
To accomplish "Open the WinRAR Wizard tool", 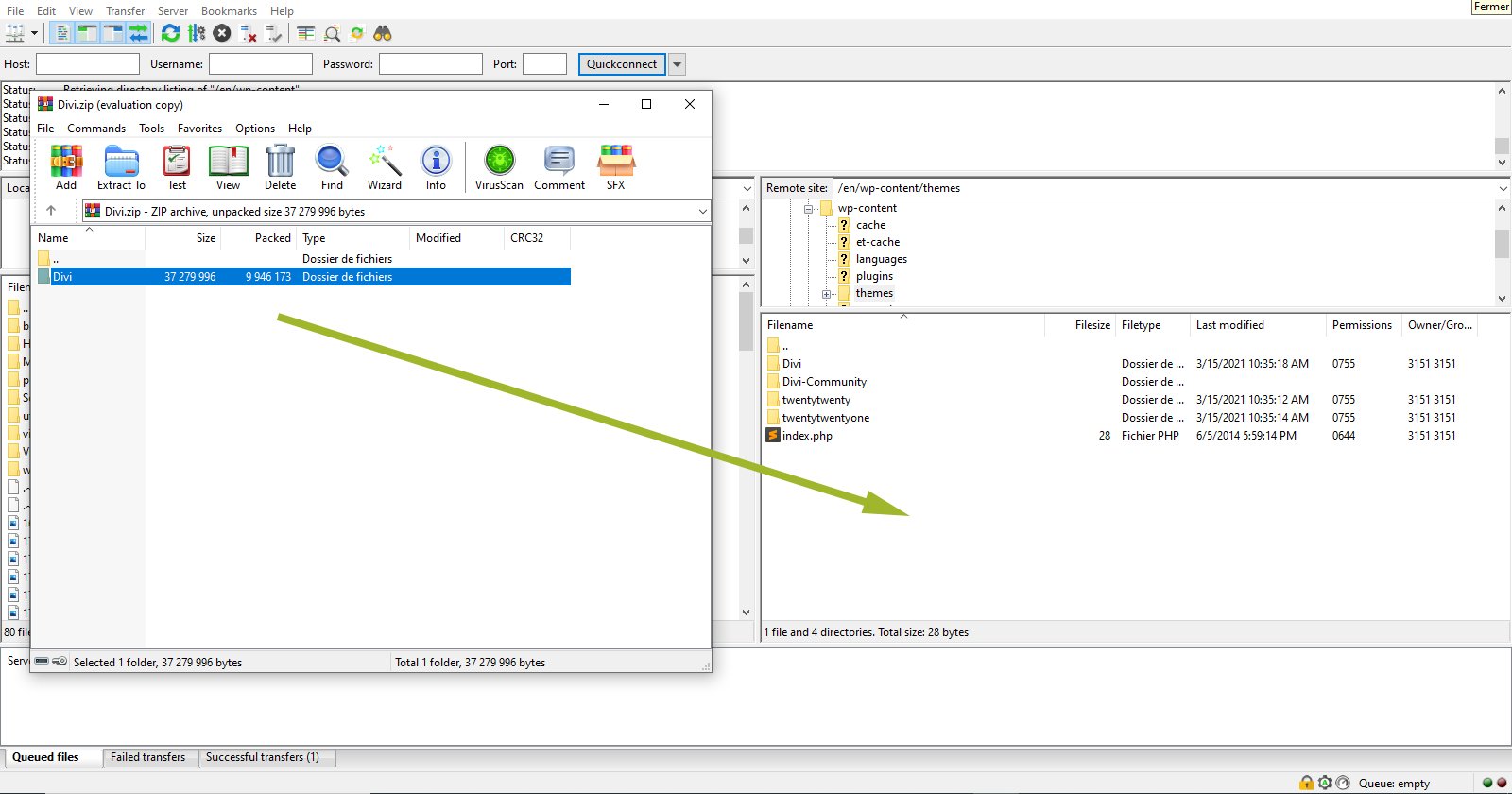I will [x=385, y=167].
